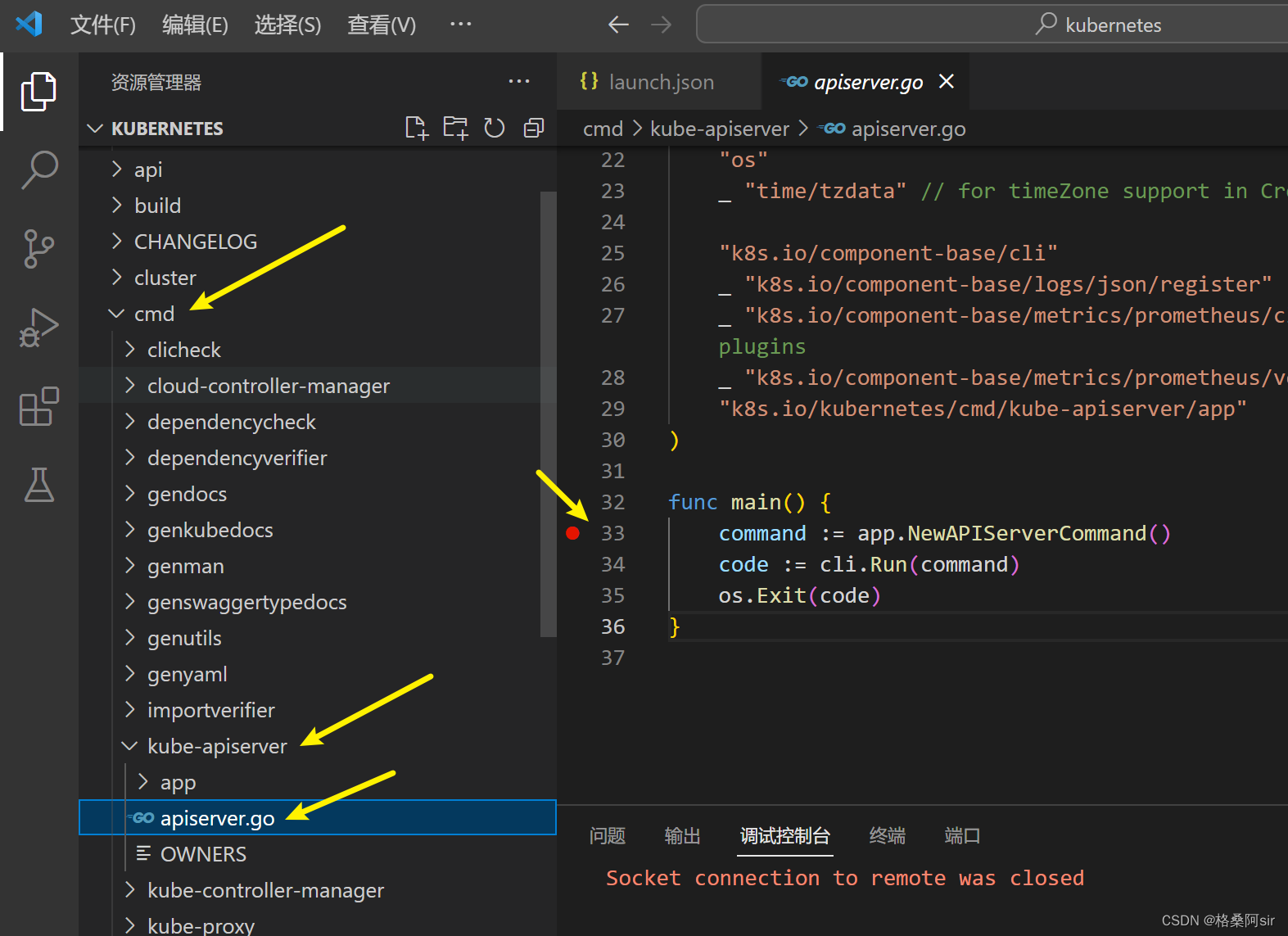Select the apiserver.go editor tab

point(866,82)
